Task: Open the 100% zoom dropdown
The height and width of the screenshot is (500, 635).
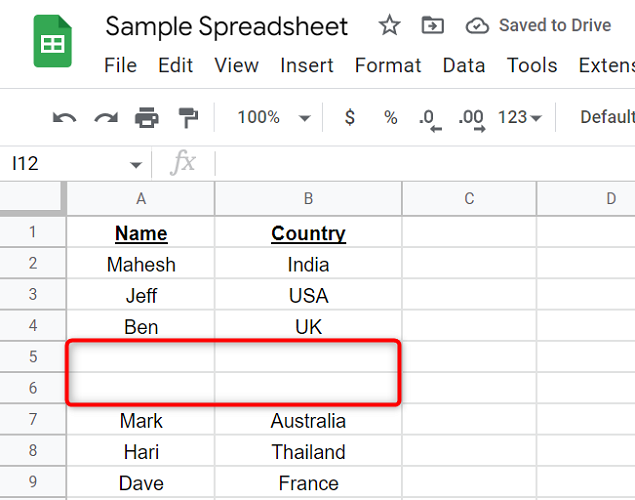Action: [x=274, y=117]
